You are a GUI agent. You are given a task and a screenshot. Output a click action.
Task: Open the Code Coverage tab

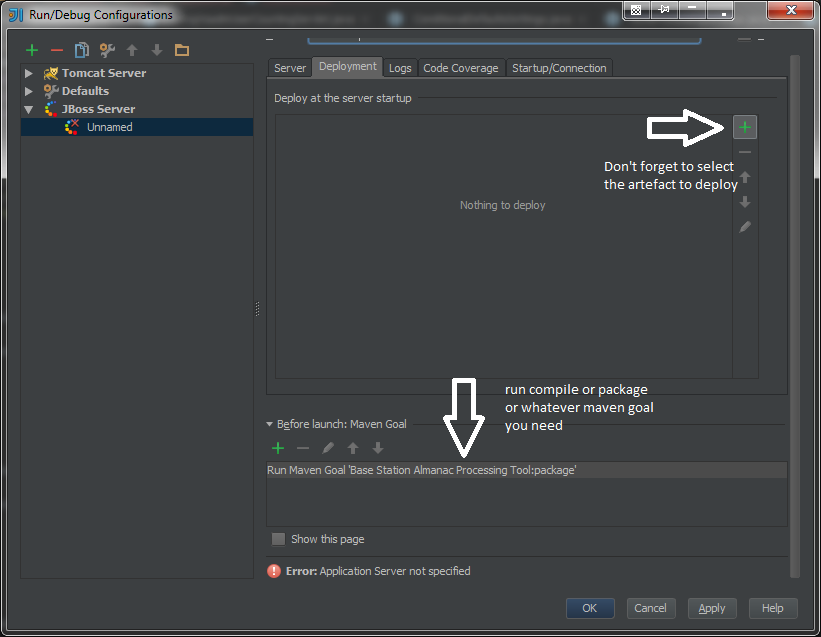coord(461,68)
